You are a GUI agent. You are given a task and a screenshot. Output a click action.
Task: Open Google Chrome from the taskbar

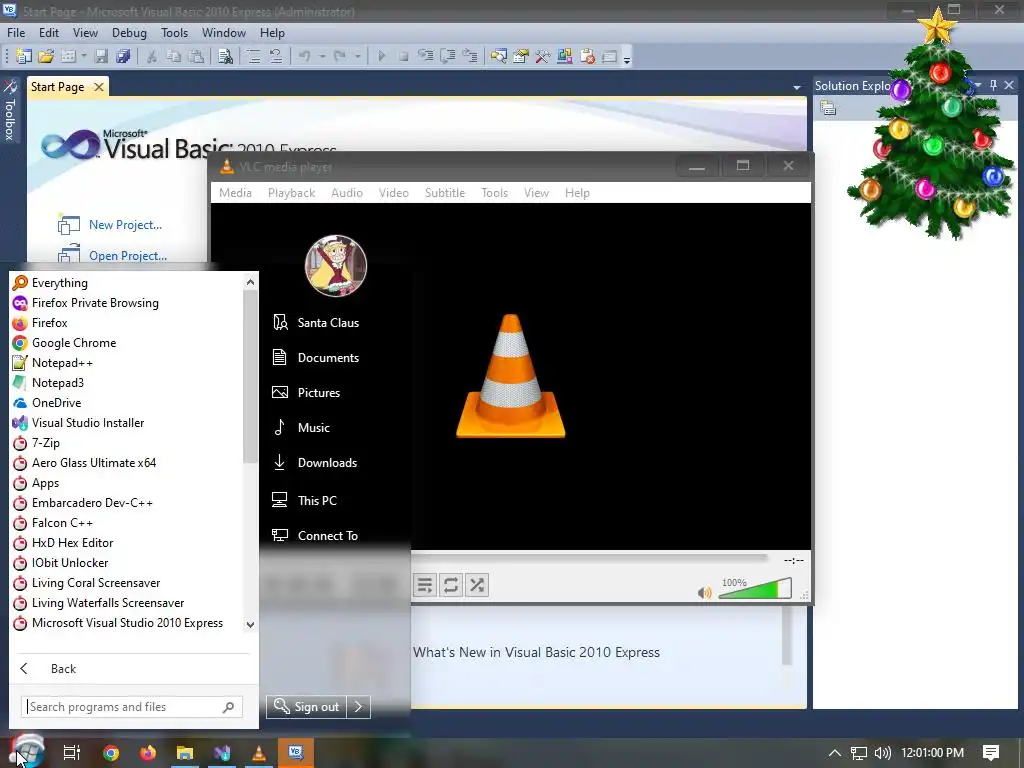[x=111, y=753]
